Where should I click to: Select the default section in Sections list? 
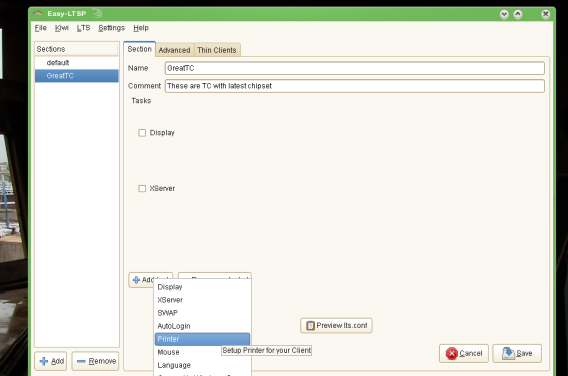(77, 63)
